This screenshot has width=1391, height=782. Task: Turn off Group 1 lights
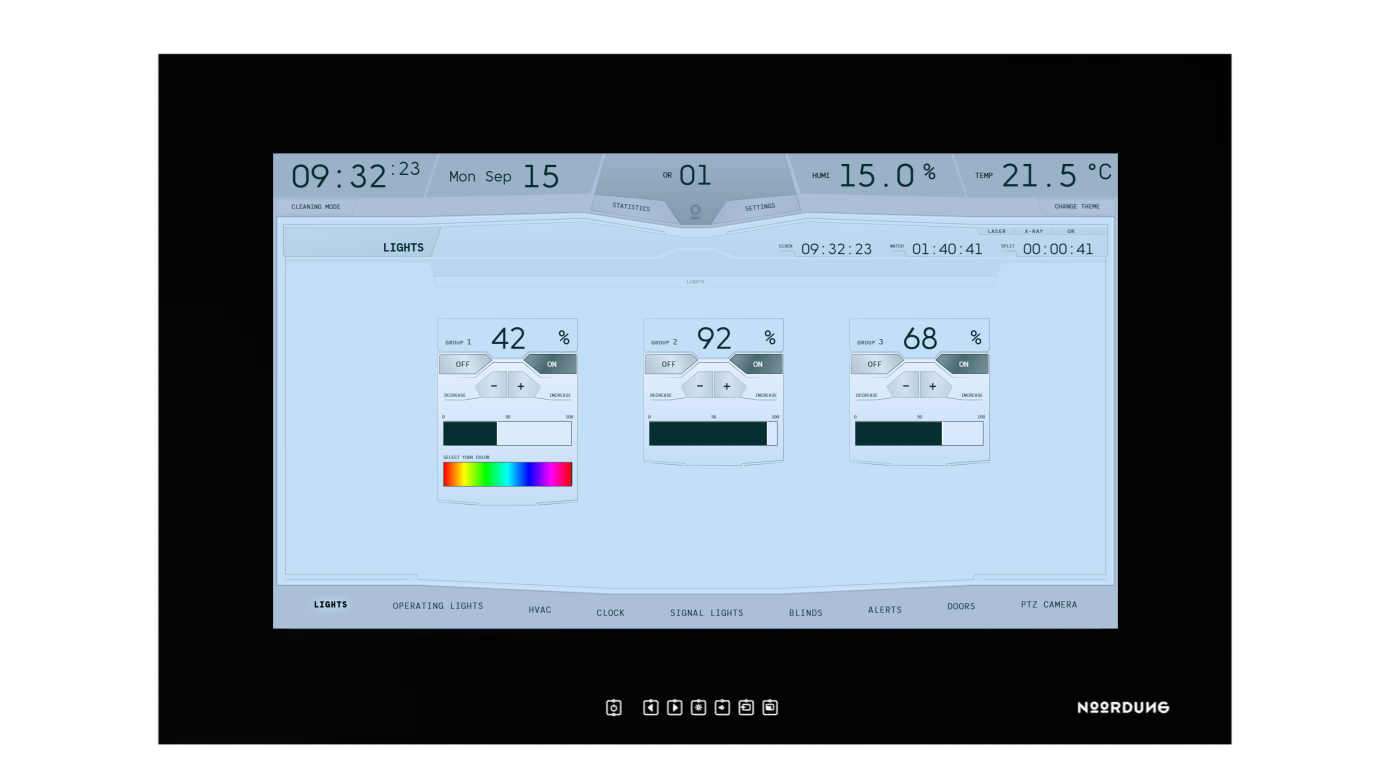(463, 364)
